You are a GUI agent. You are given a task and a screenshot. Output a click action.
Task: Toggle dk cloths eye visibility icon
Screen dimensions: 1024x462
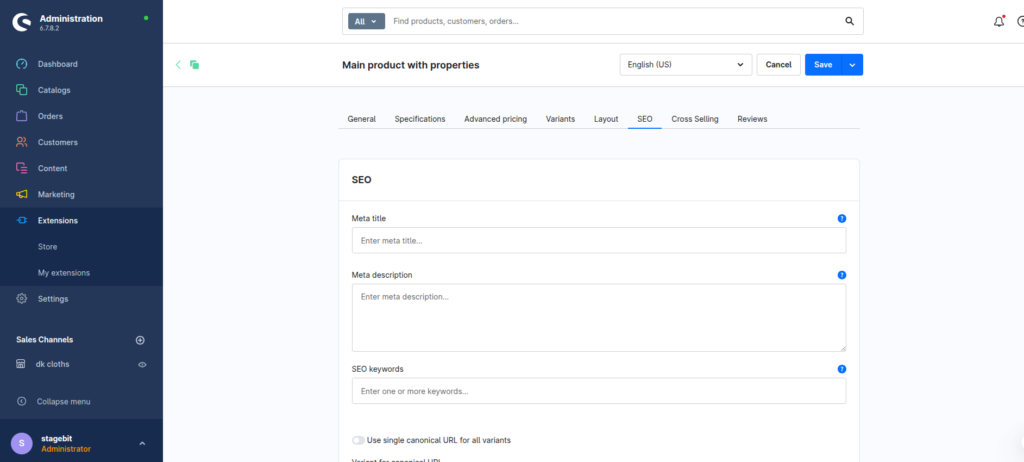(142, 365)
